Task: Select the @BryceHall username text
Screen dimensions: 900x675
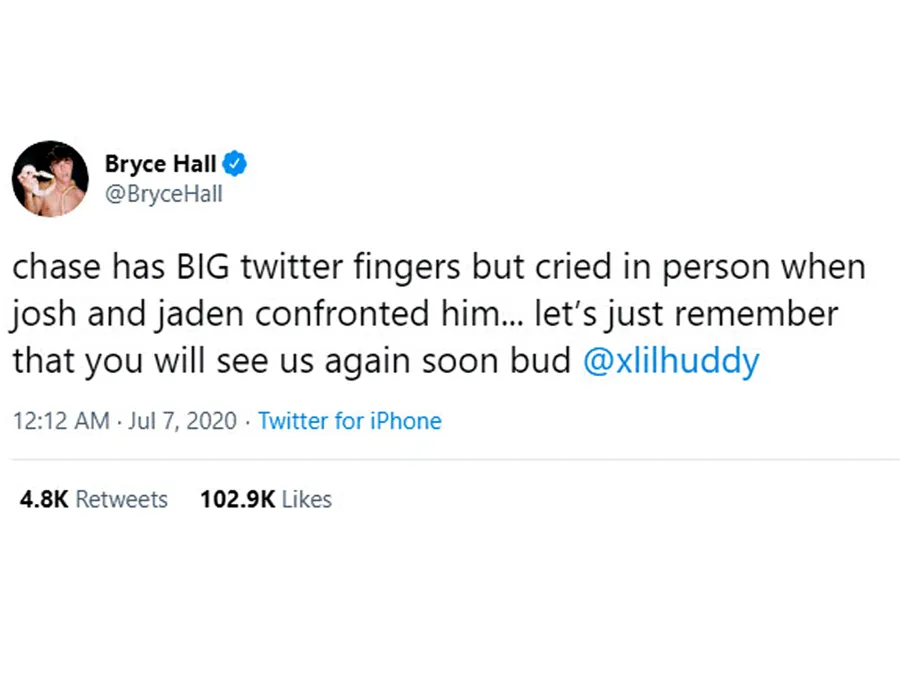Action: pyautogui.click(x=163, y=194)
